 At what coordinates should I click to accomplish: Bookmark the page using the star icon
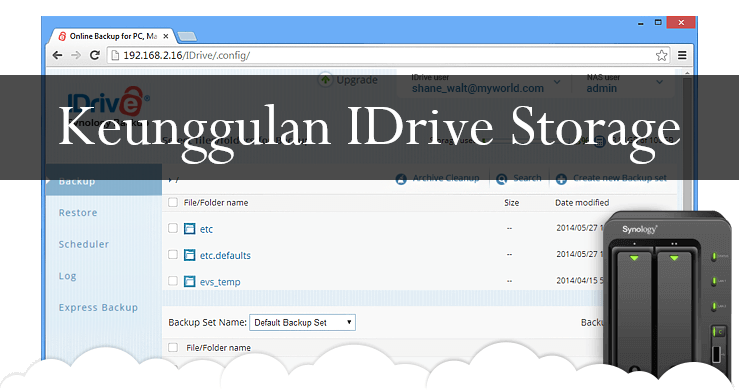tap(661, 55)
